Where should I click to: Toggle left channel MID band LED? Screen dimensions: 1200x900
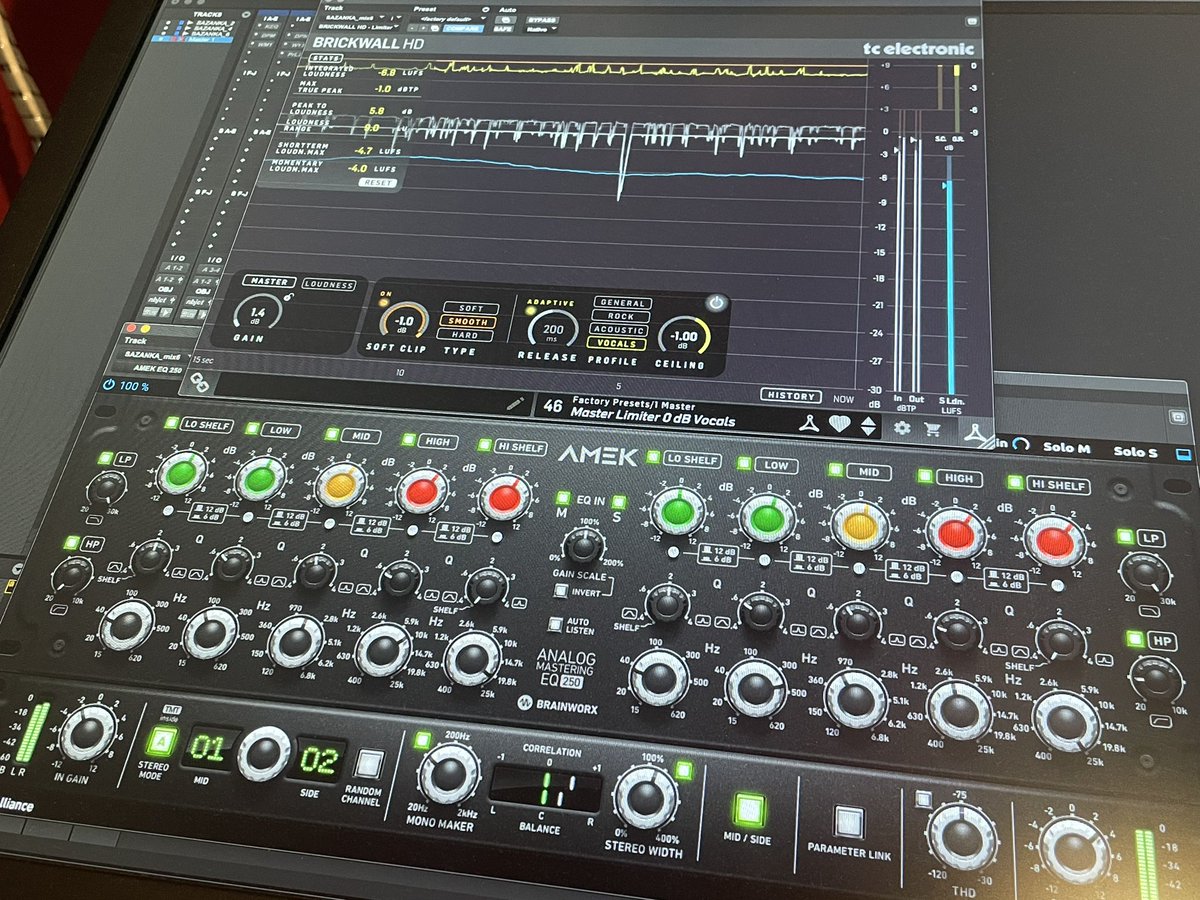(x=330, y=435)
